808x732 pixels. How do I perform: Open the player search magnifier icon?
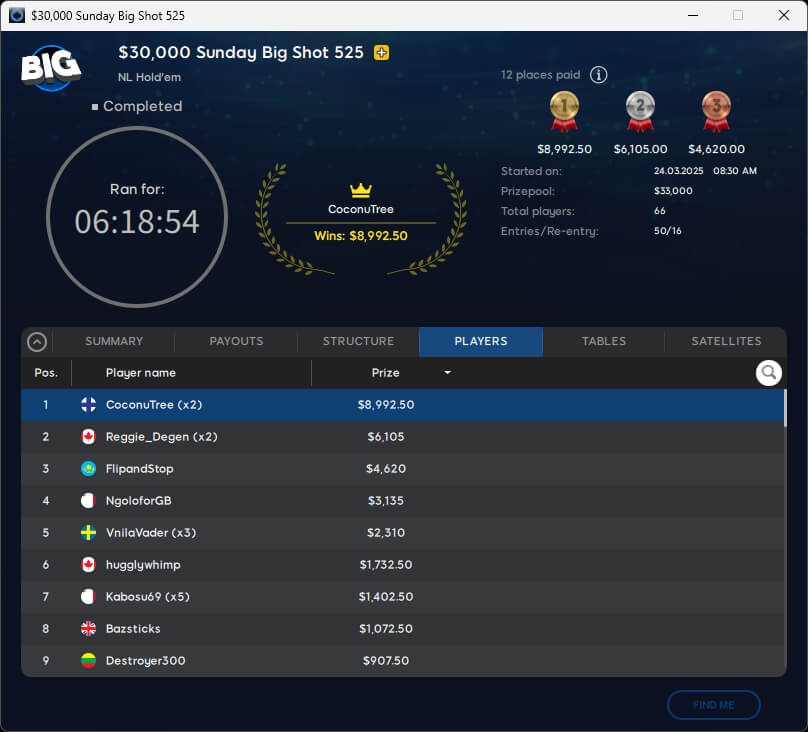click(768, 373)
